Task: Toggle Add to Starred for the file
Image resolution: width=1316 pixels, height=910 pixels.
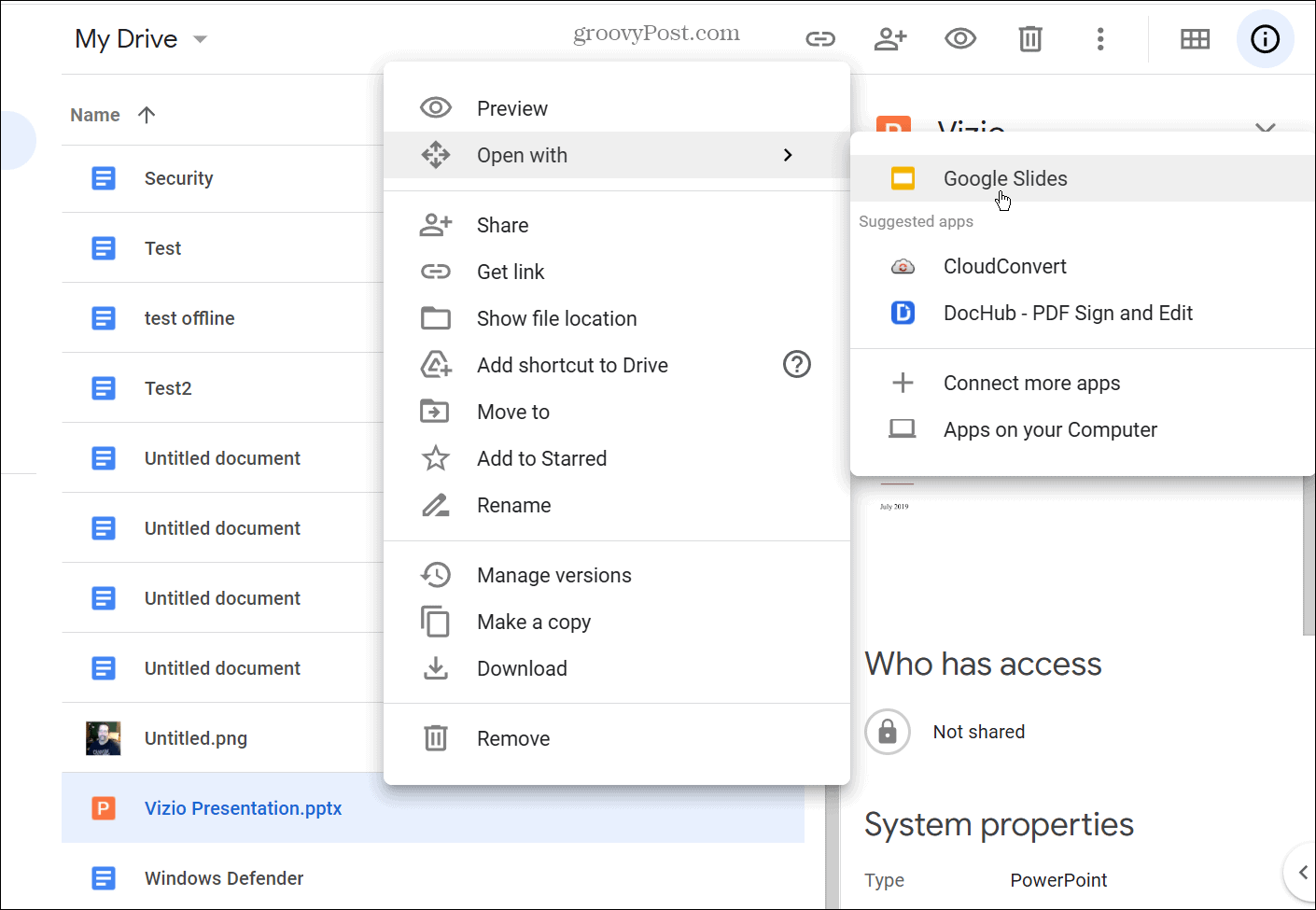Action: point(541,458)
